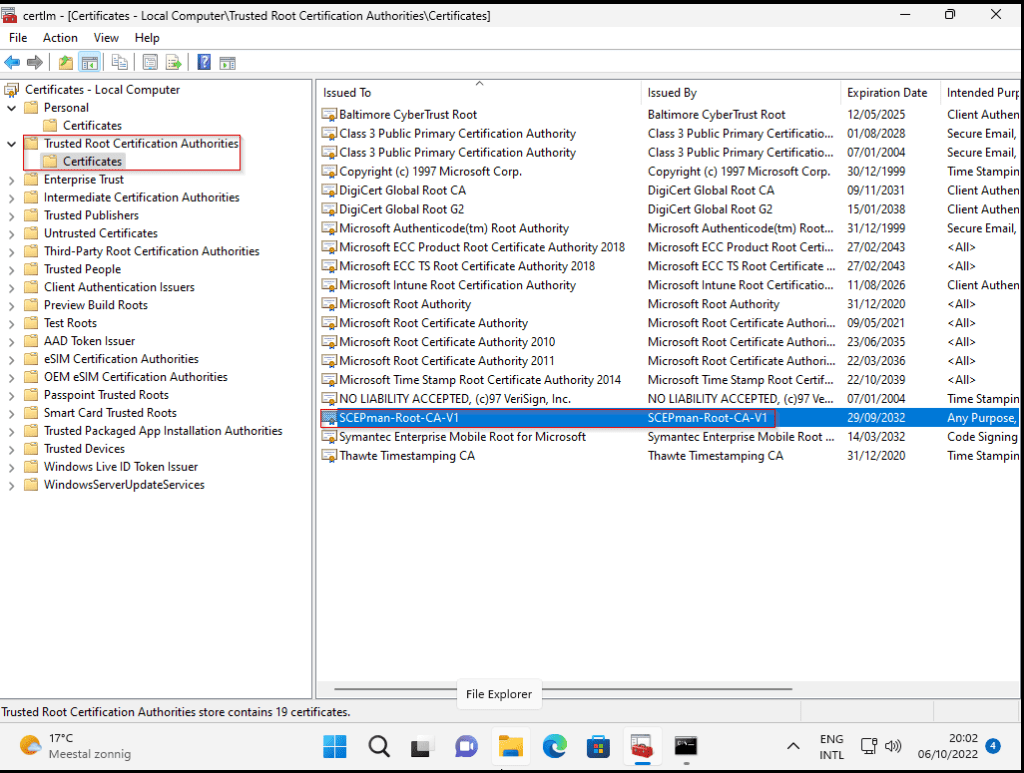Image resolution: width=1024 pixels, height=773 pixels.
Task: Click the Back arrow in the toolbar
Action: point(12,62)
